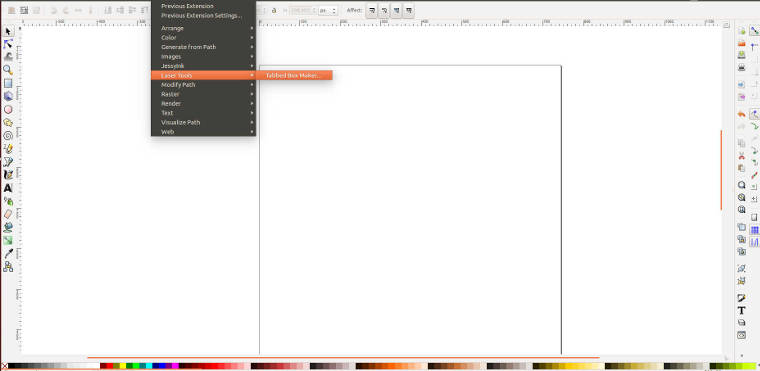
Task: Open the Web menu entry
Action: click(x=204, y=132)
